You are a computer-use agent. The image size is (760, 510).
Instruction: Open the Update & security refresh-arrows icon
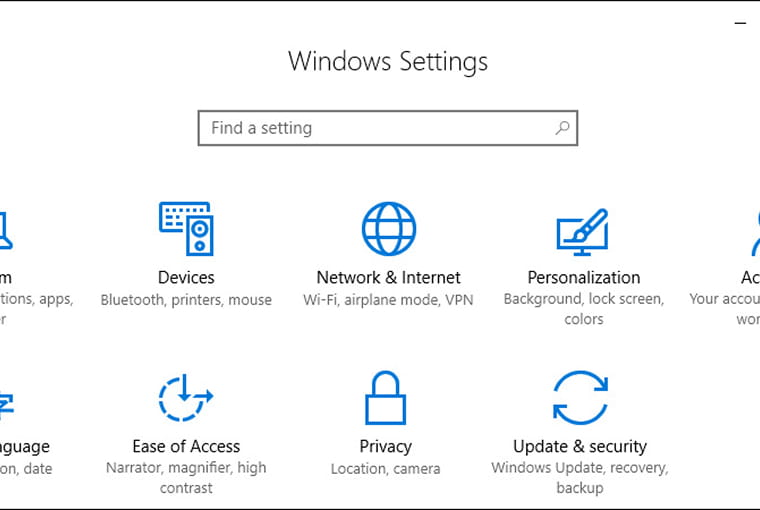click(x=580, y=398)
